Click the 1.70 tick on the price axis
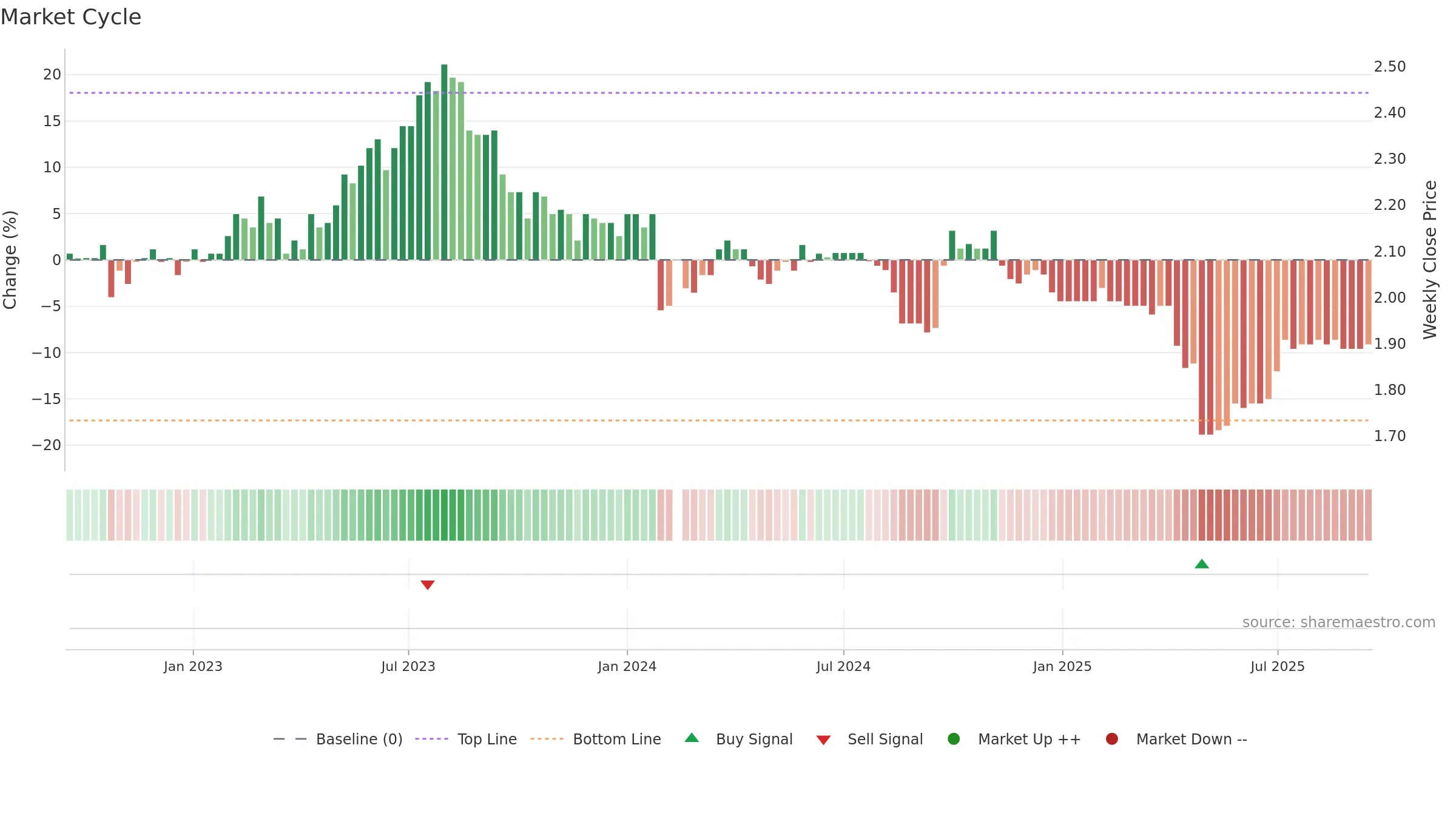Screen dimensions: 1456x819 tap(1390, 436)
